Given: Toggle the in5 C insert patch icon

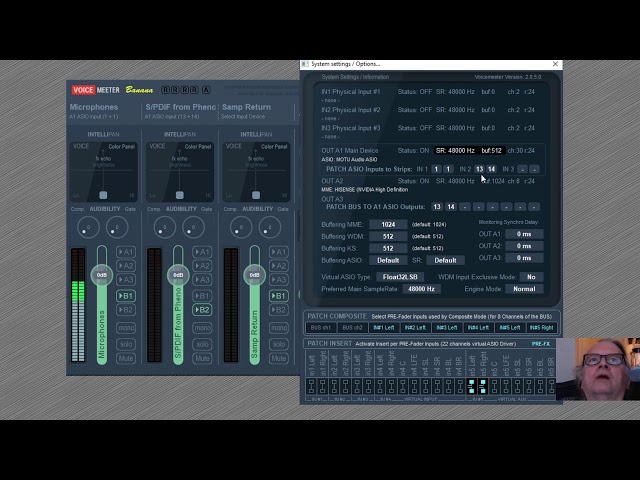Looking at the screenshot, I should tap(494, 386).
